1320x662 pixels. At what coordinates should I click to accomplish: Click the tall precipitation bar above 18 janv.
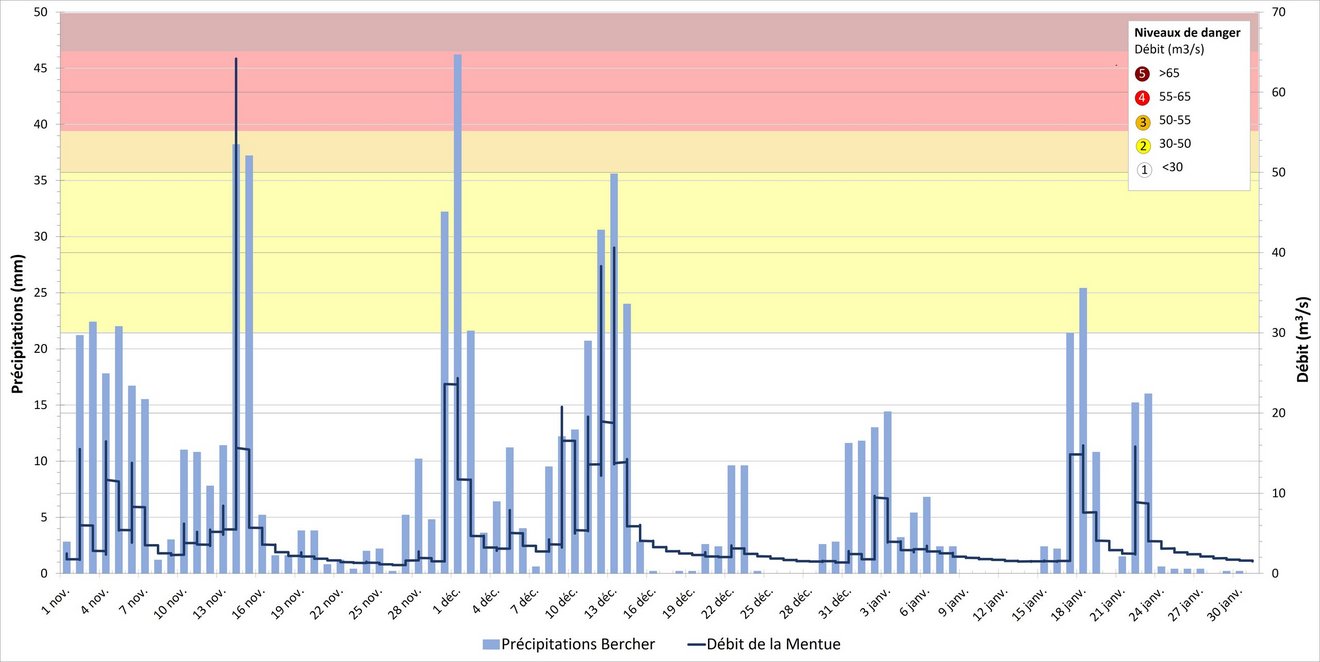(x=1083, y=430)
